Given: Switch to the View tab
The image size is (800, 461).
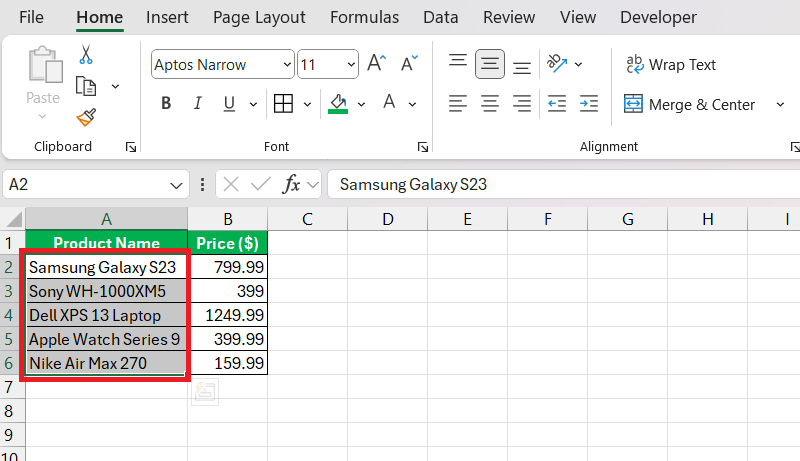Looking at the screenshot, I should click(578, 17).
